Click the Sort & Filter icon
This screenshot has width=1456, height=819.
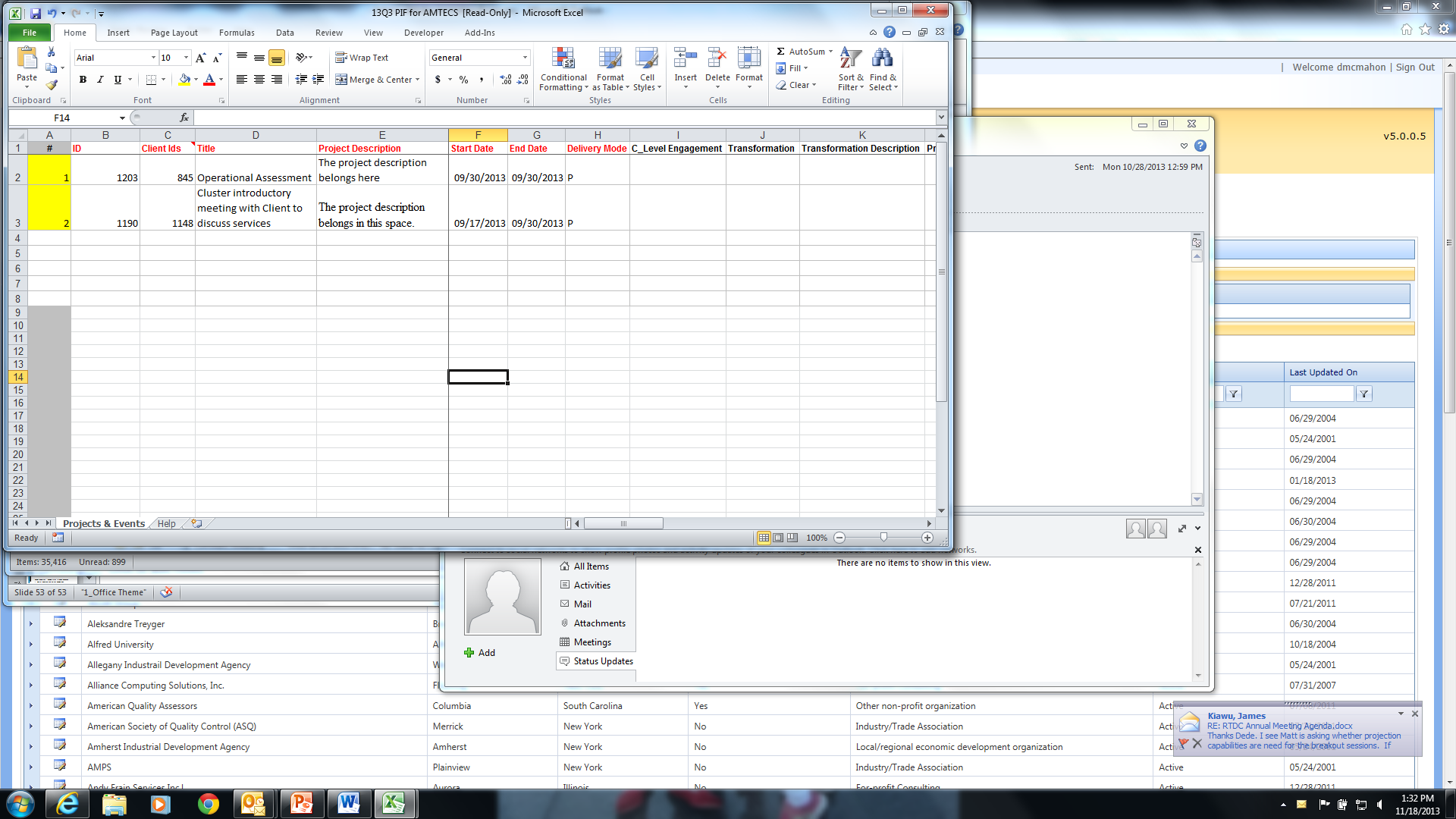pos(851,70)
